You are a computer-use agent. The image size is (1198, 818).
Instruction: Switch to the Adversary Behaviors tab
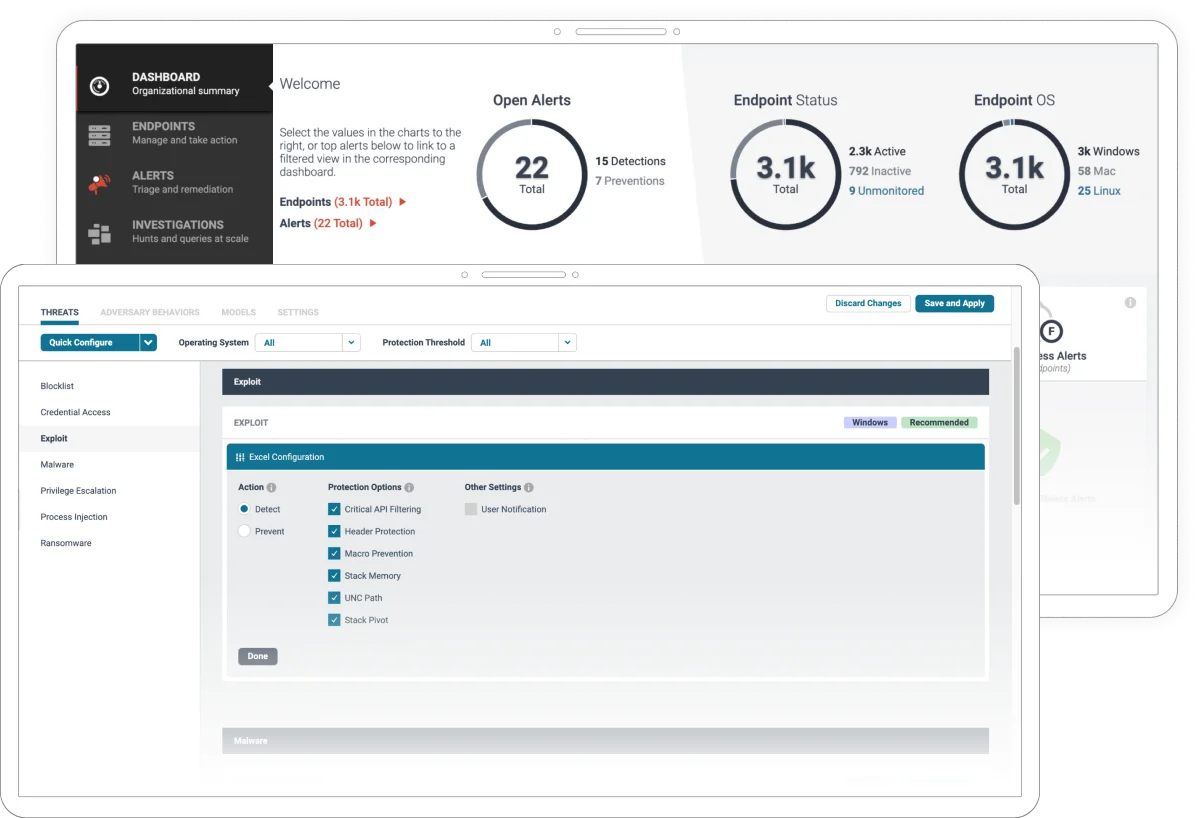(x=149, y=312)
